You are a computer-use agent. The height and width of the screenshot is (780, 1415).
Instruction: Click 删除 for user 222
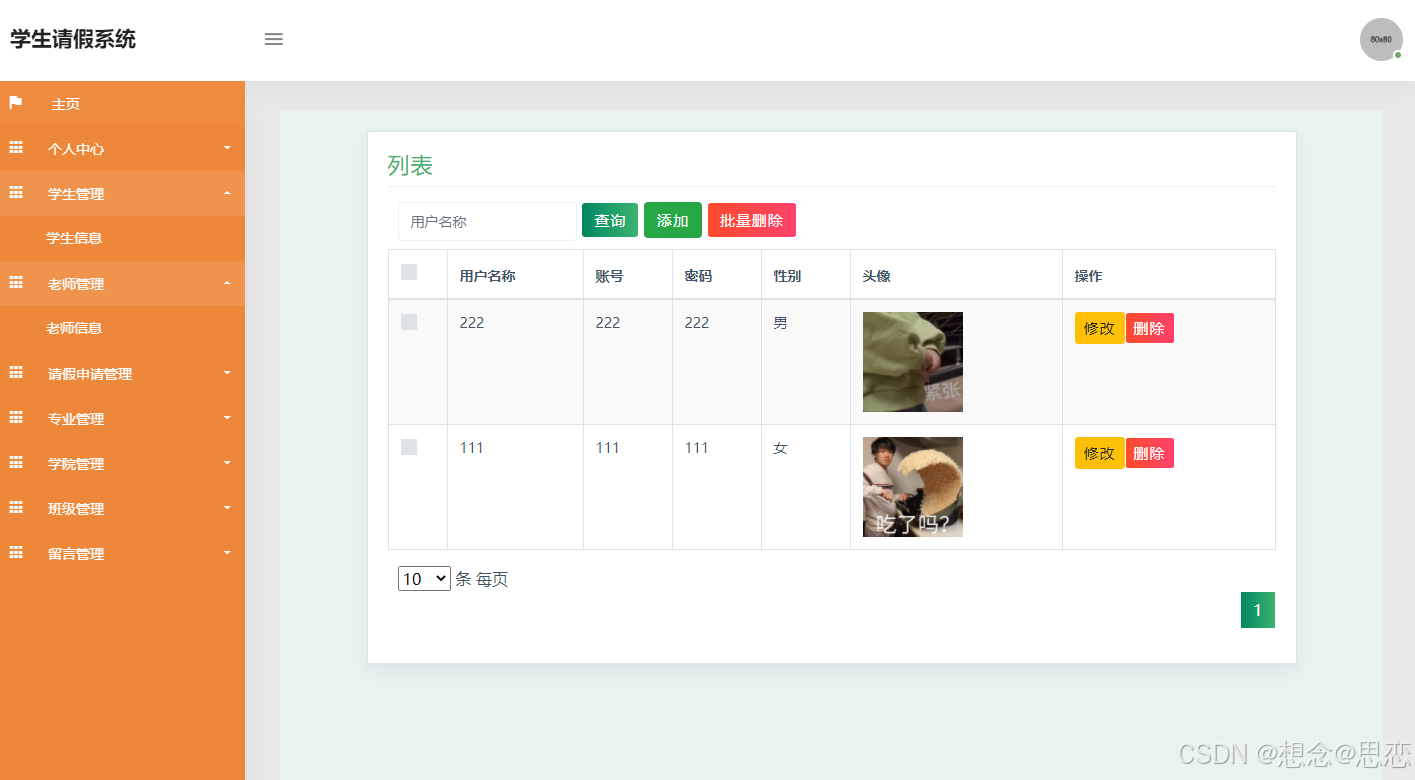coord(1150,328)
